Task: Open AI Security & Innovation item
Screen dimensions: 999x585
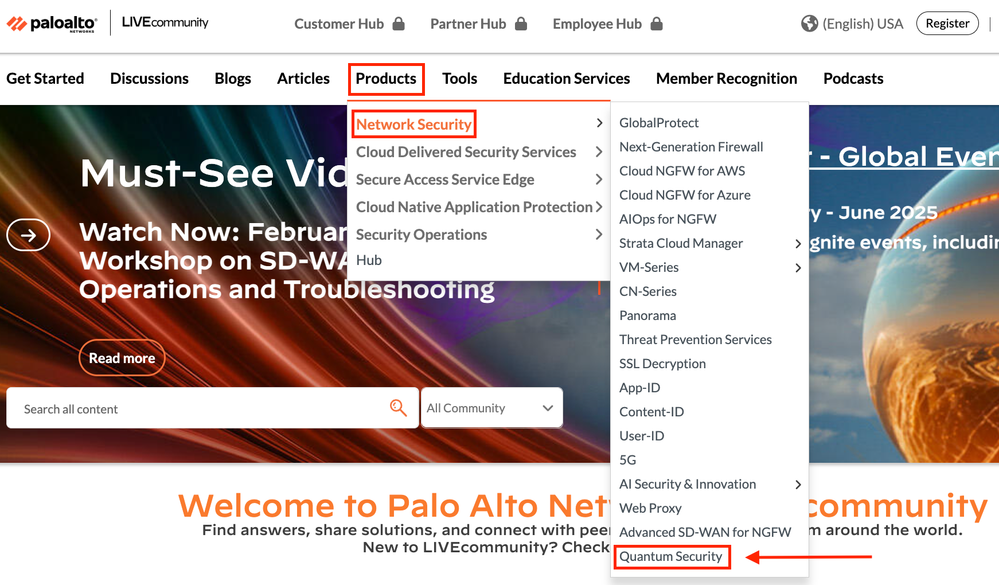Action: tap(687, 484)
